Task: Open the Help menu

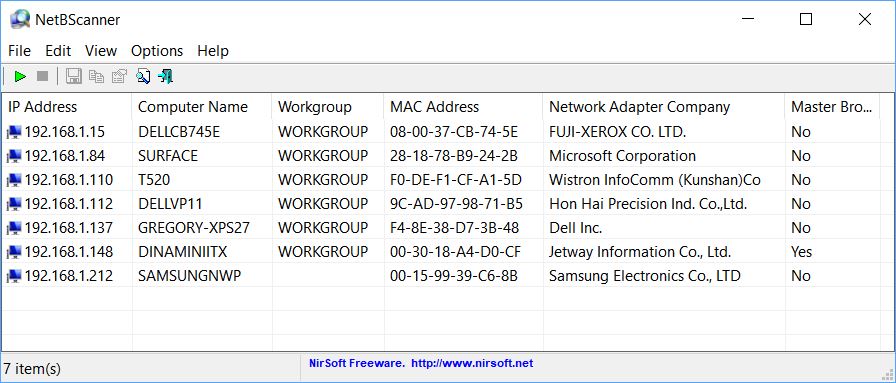Action: tap(213, 51)
